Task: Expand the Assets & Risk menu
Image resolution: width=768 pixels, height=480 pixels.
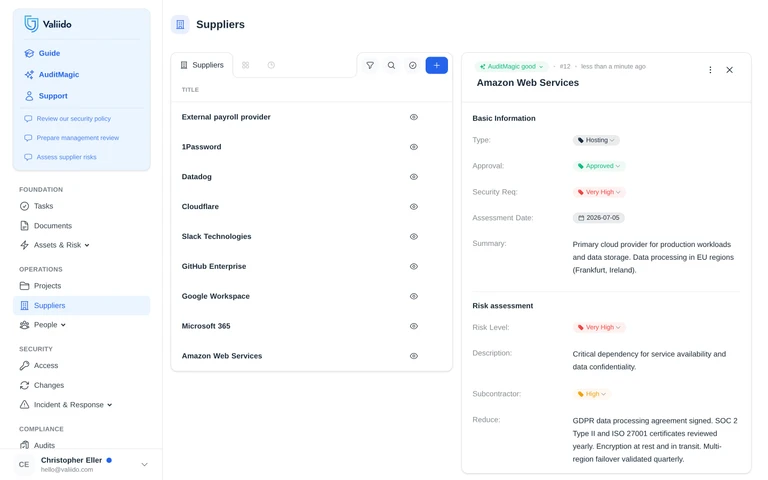Action: click(54, 245)
